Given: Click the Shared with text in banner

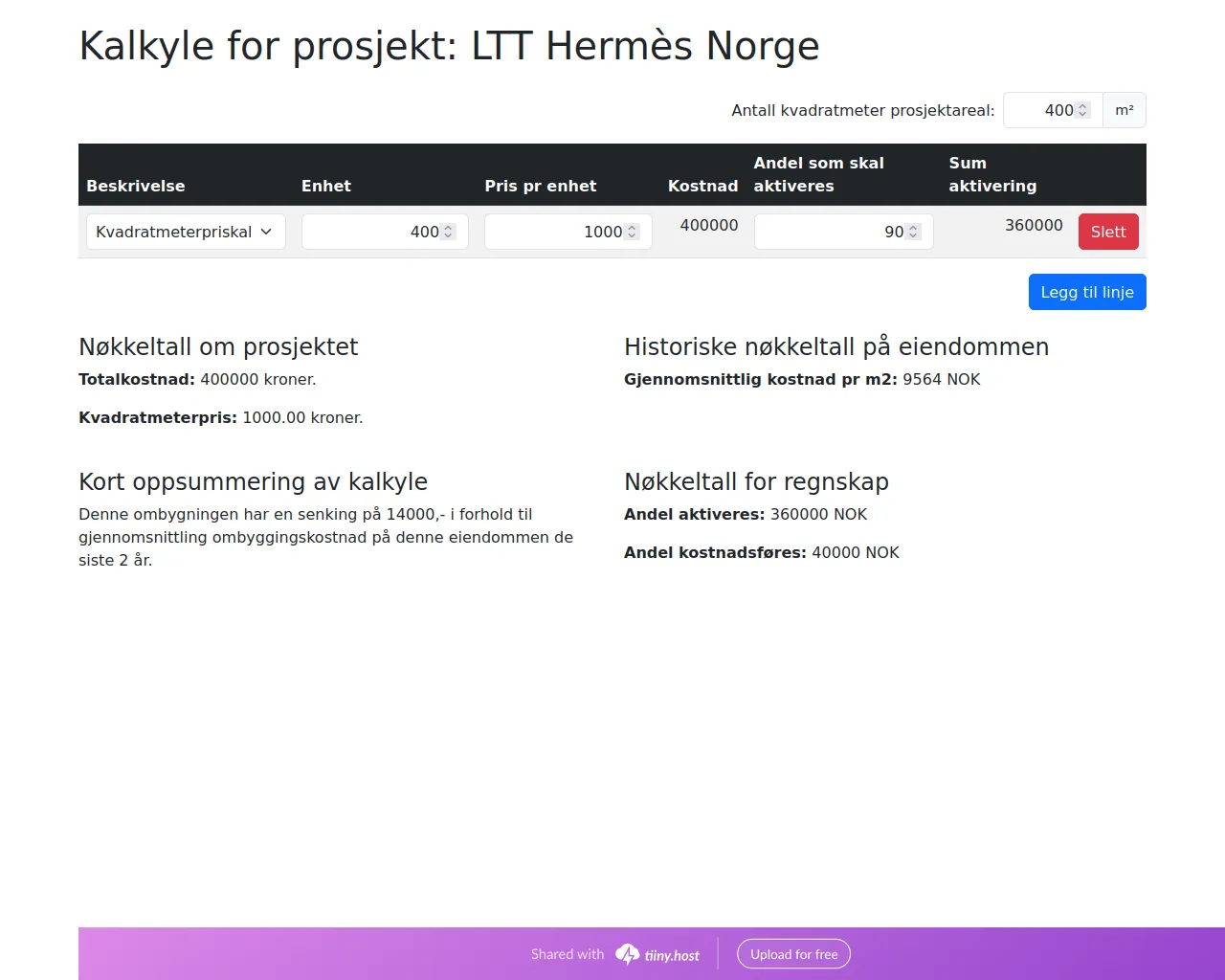Looking at the screenshot, I should (568, 954).
